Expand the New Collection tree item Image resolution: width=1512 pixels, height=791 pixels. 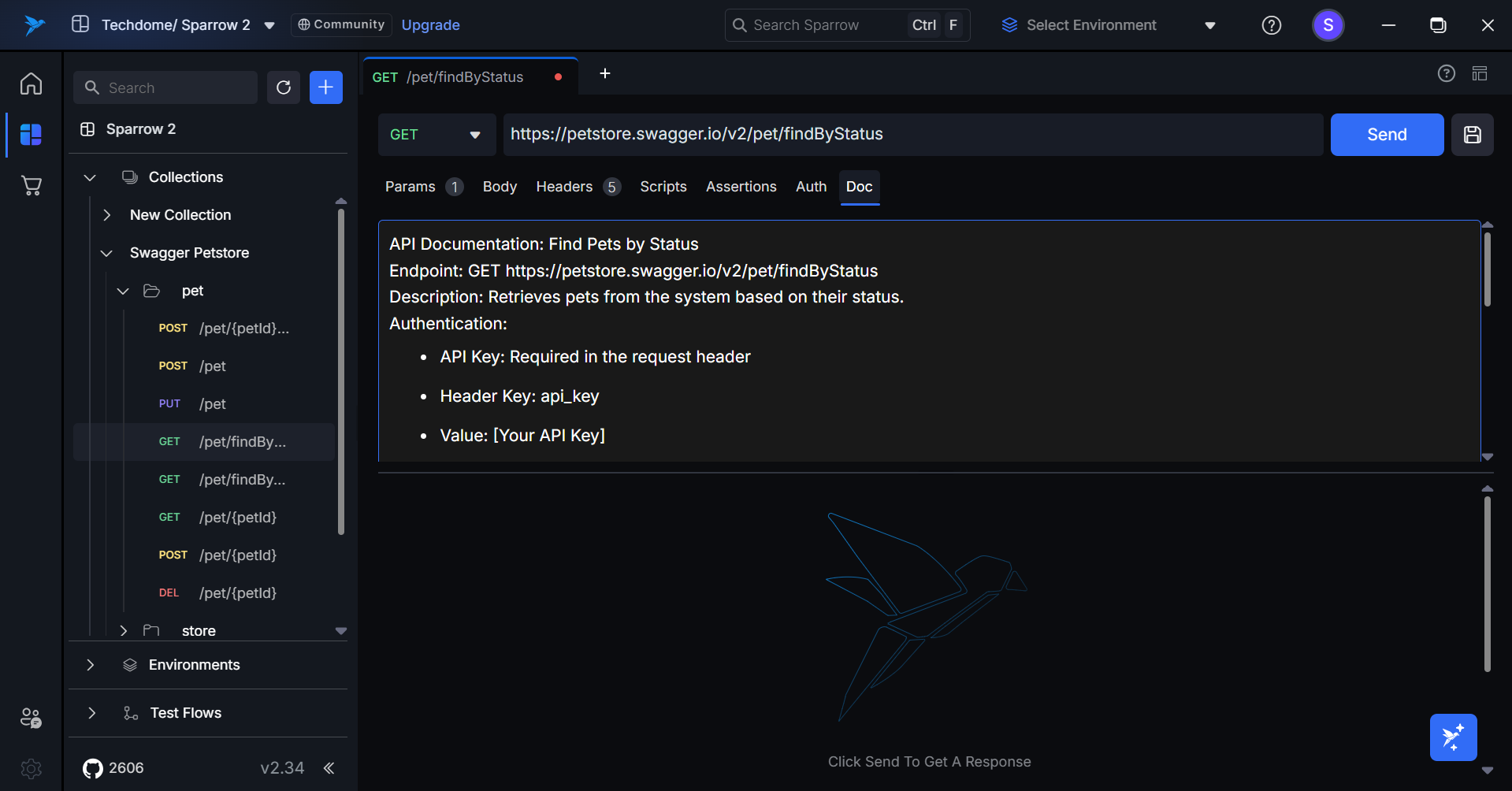107,215
